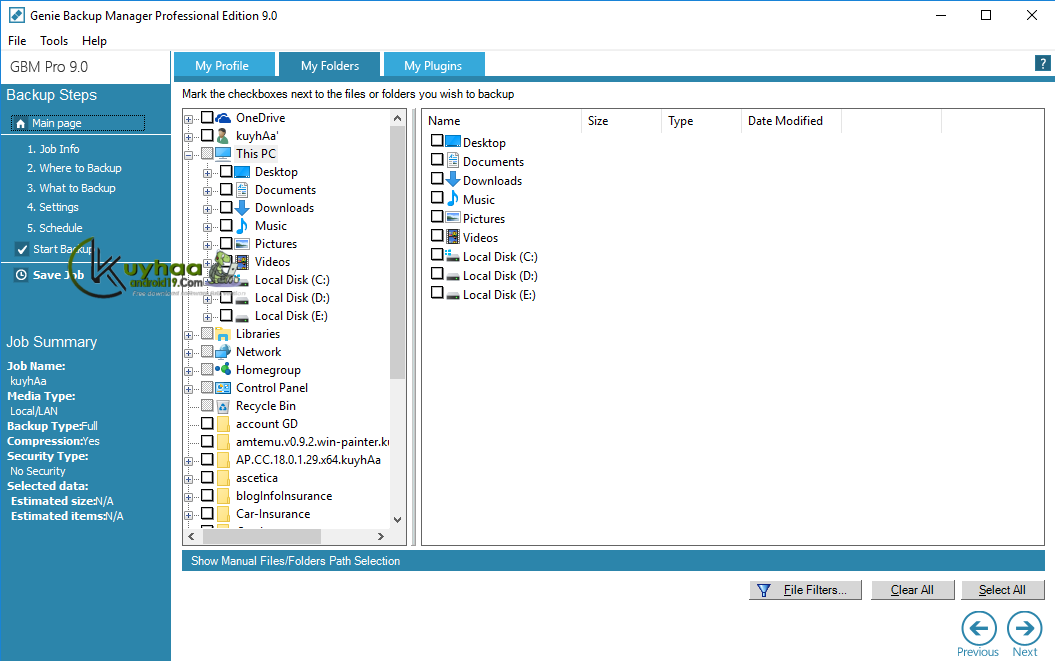1055x661 pixels.
Task: Expand the Network tree node
Action: [x=188, y=353]
